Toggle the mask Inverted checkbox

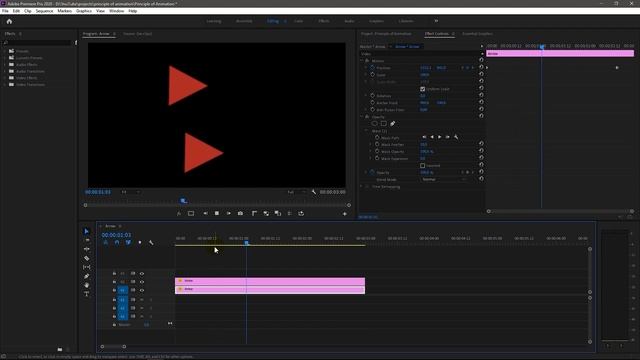[422, 166]
